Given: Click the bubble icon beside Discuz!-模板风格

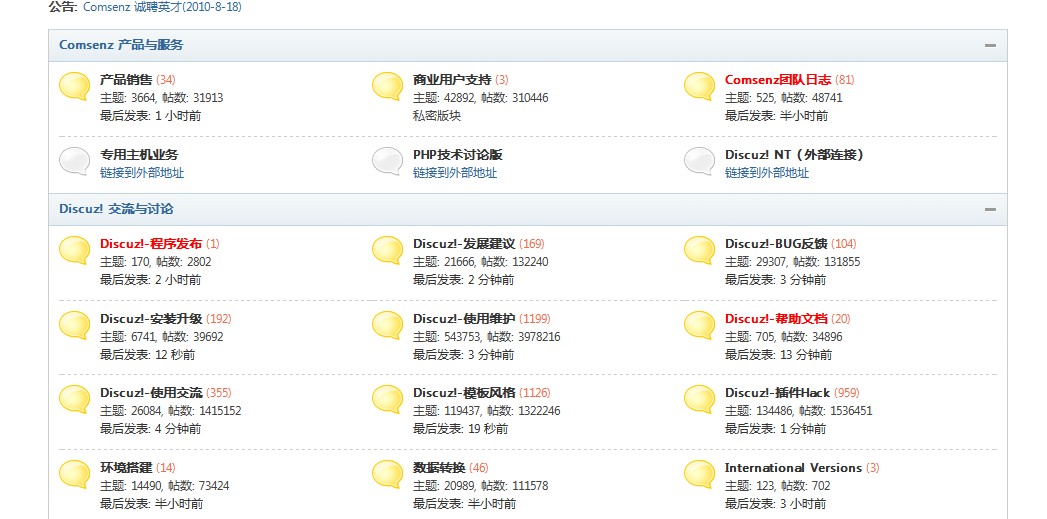Looking at the screenshot, I should click(387, 399).
